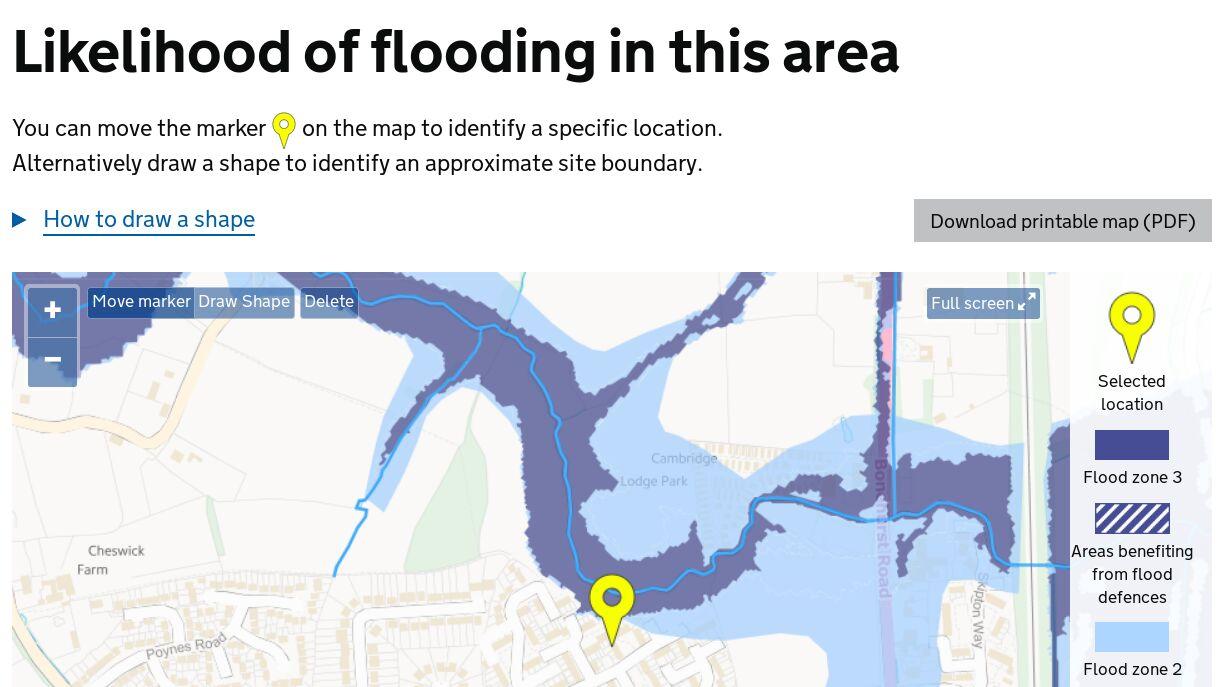Zoom in with the map plus button

pos(53,311)
